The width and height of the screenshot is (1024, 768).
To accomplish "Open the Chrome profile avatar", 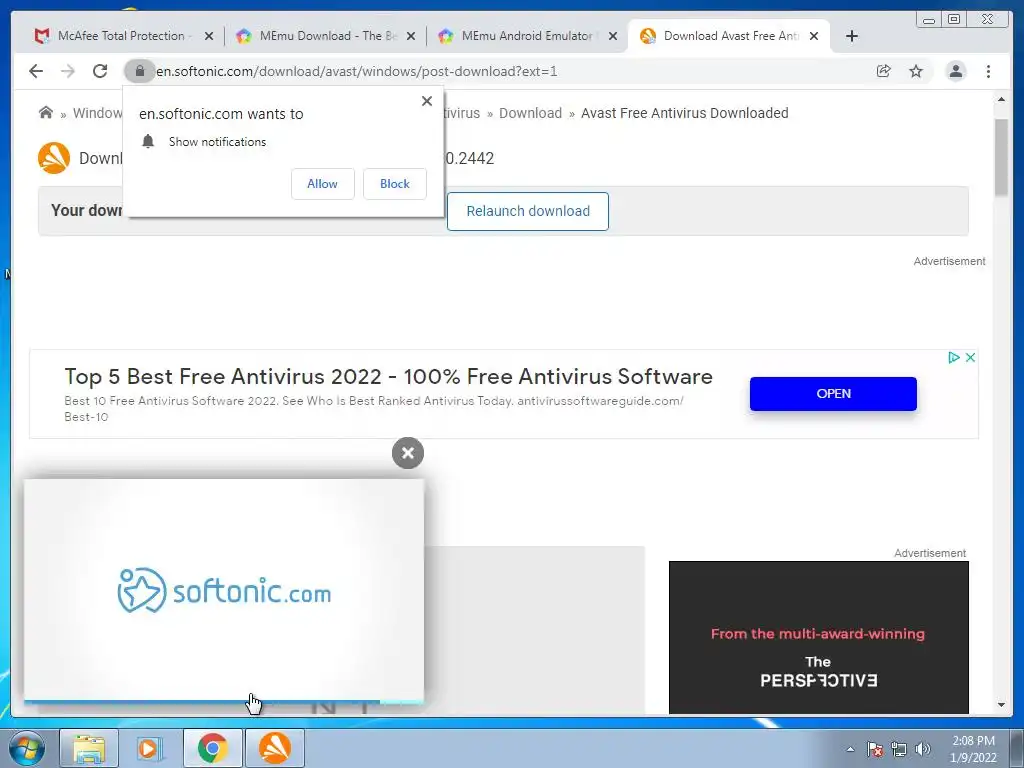I will (955, 71).
